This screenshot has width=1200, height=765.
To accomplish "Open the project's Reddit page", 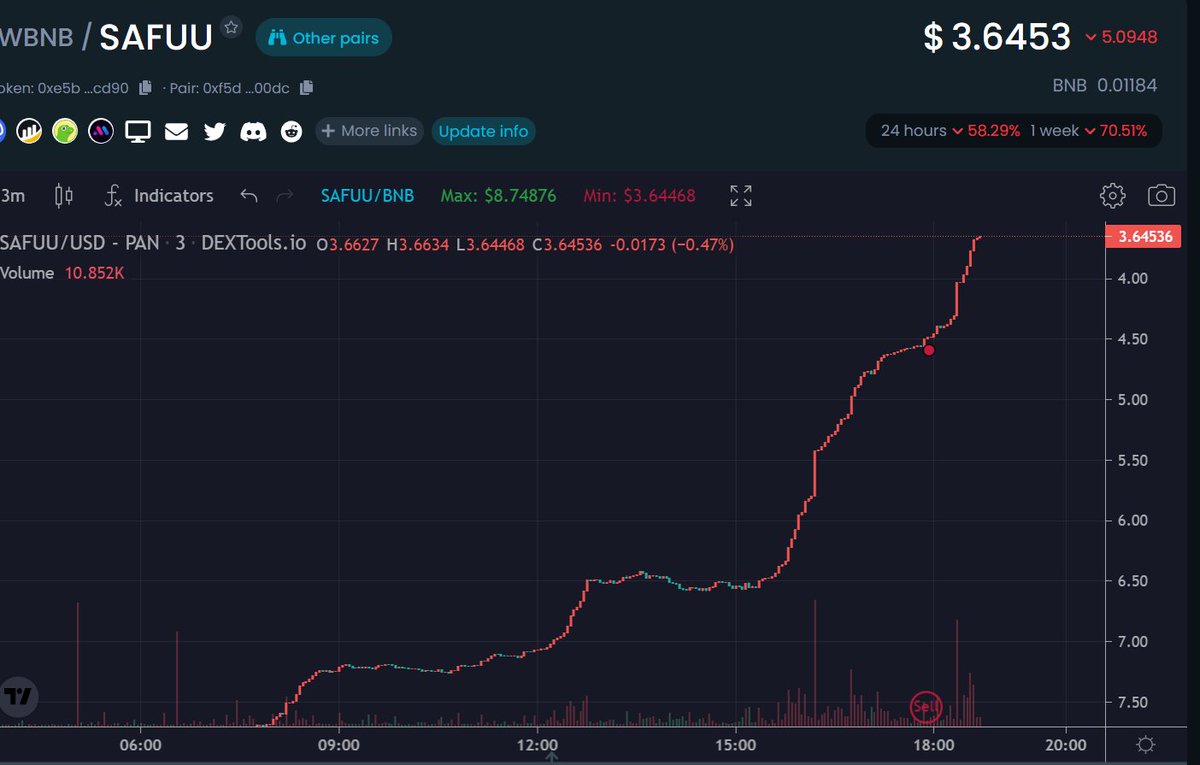I will point(291,131).
